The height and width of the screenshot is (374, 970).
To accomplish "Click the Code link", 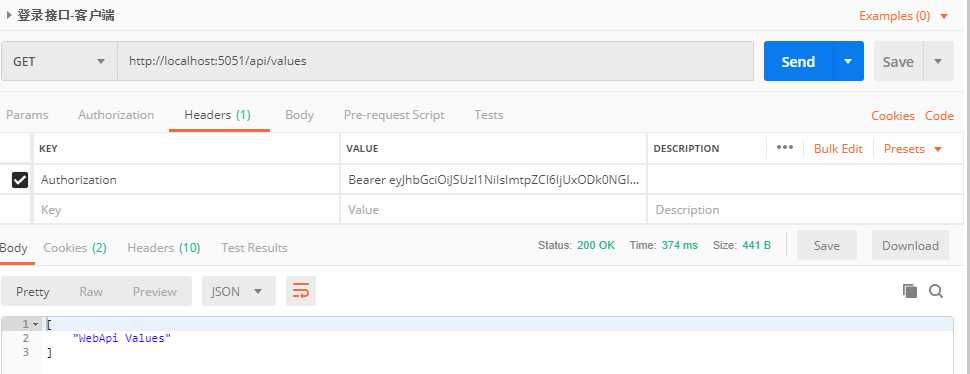I will point(939,116).
